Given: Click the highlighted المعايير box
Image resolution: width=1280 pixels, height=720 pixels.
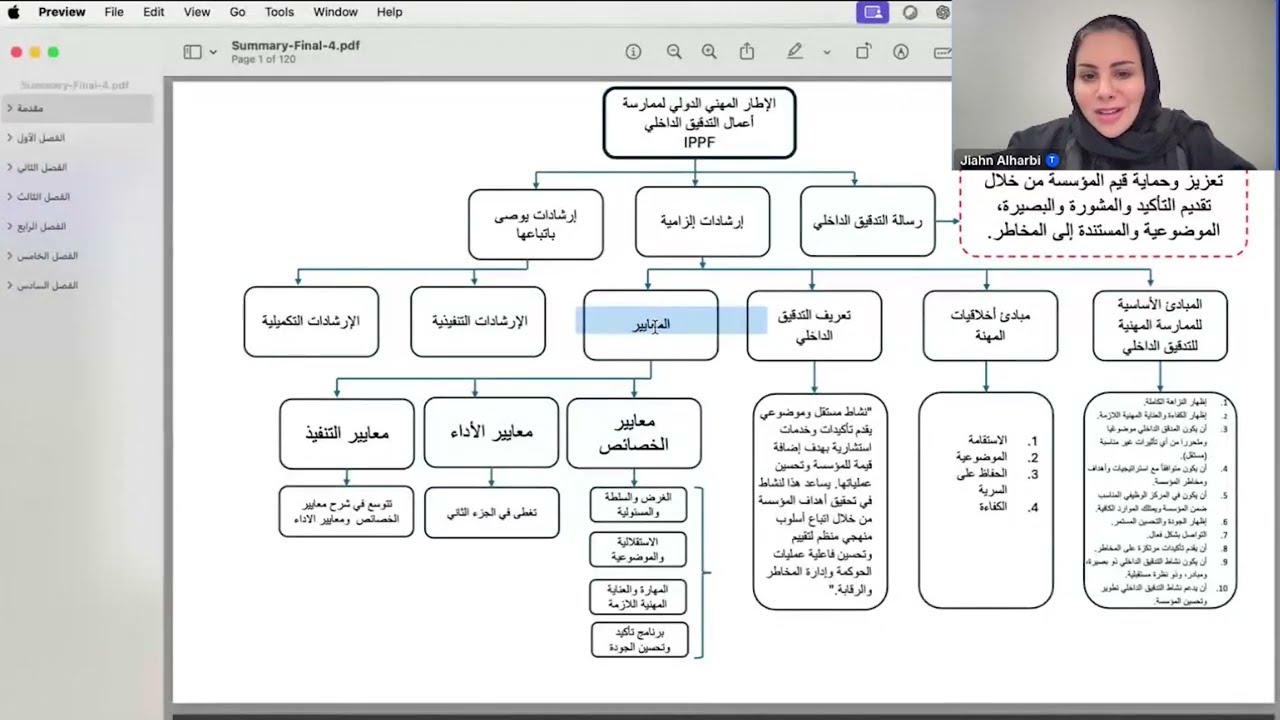Looking at the screenshot, I should tap(650, 325).
